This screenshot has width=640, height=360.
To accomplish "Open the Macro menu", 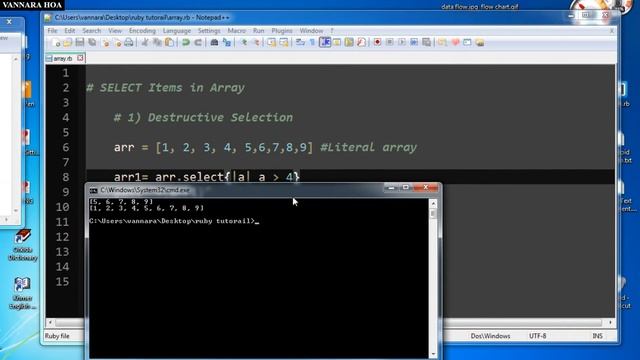I will [236, 31].
